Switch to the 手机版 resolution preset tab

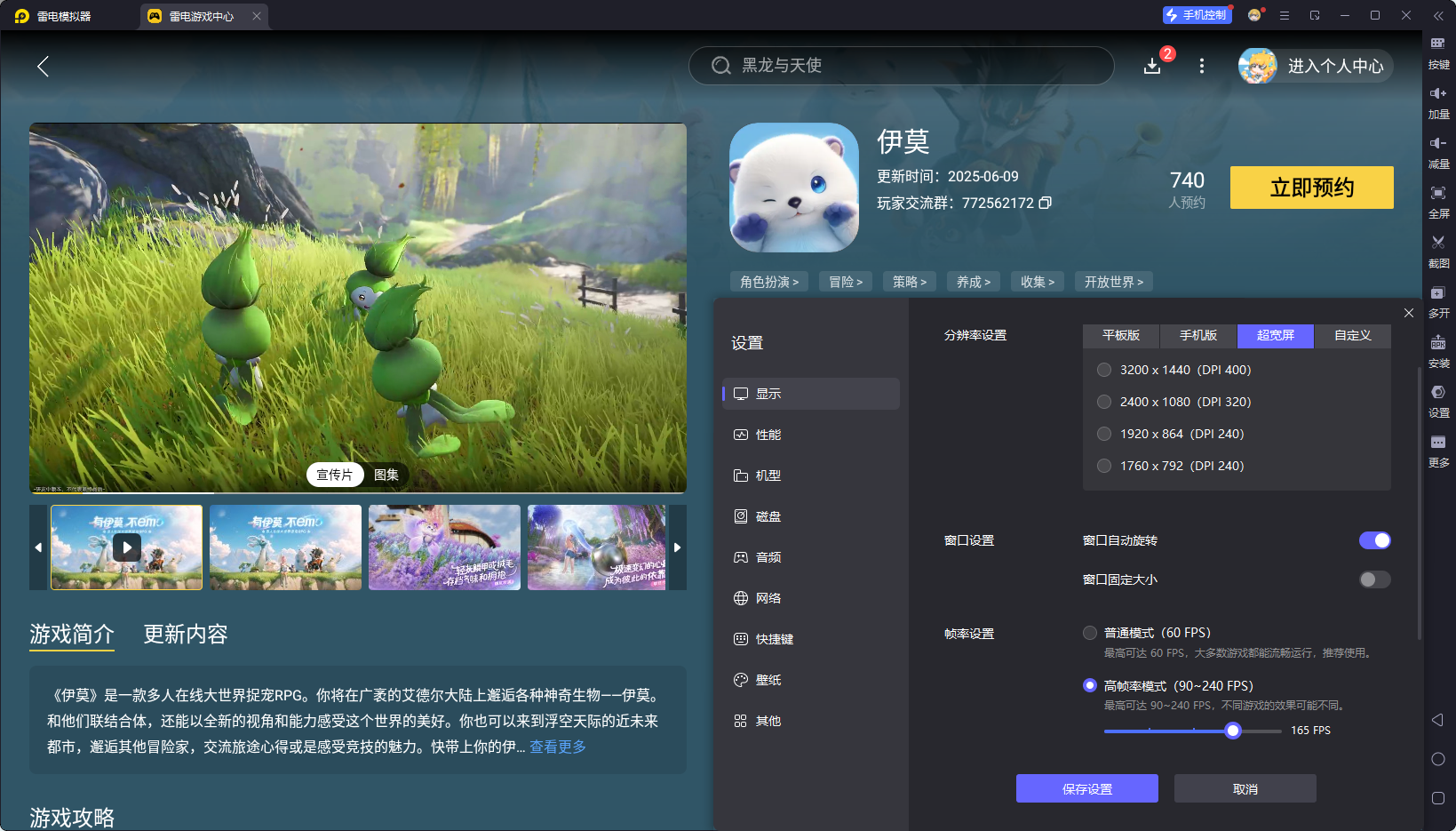(x=1197, y=336)
